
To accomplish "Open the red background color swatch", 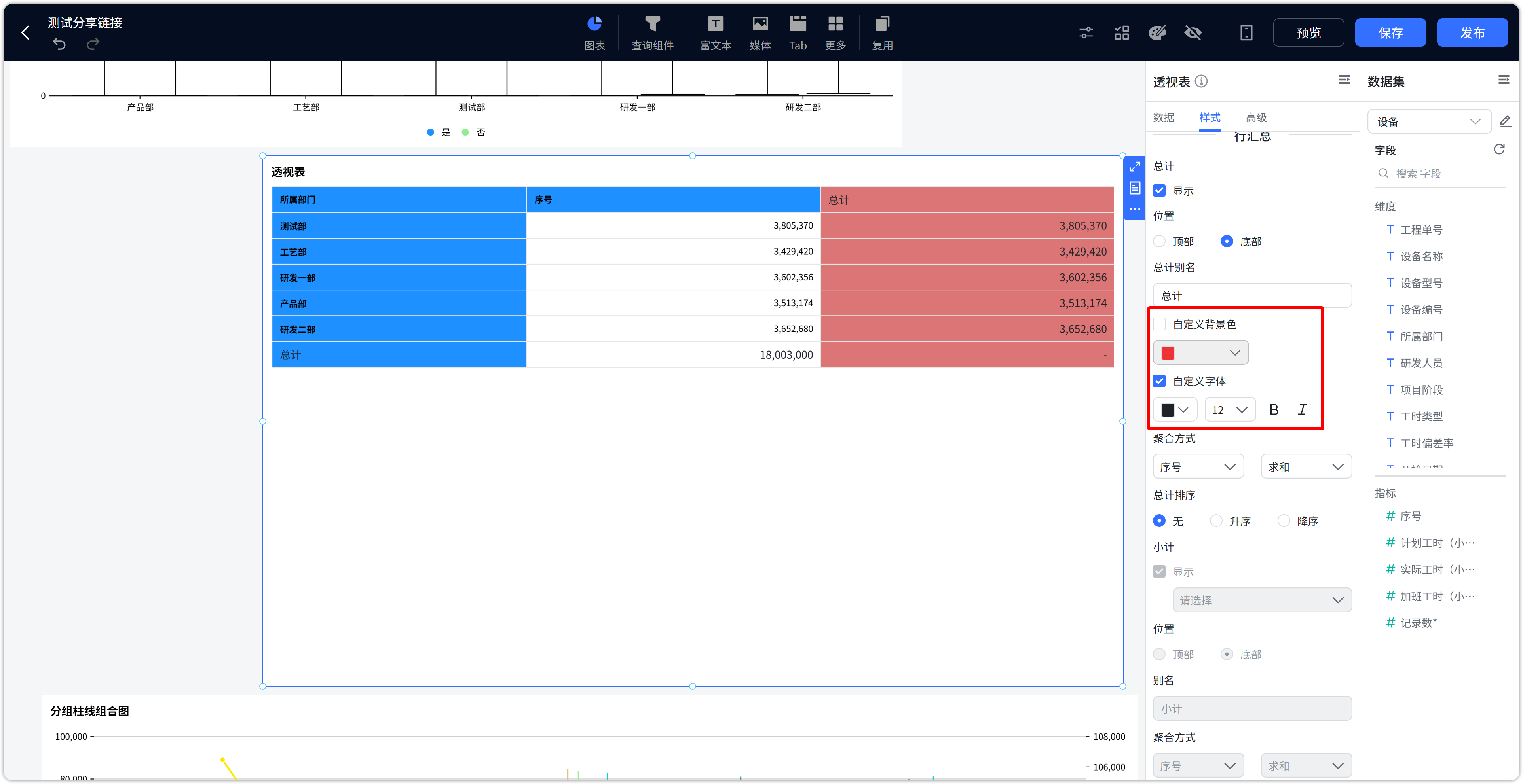I will [1201, 353].
